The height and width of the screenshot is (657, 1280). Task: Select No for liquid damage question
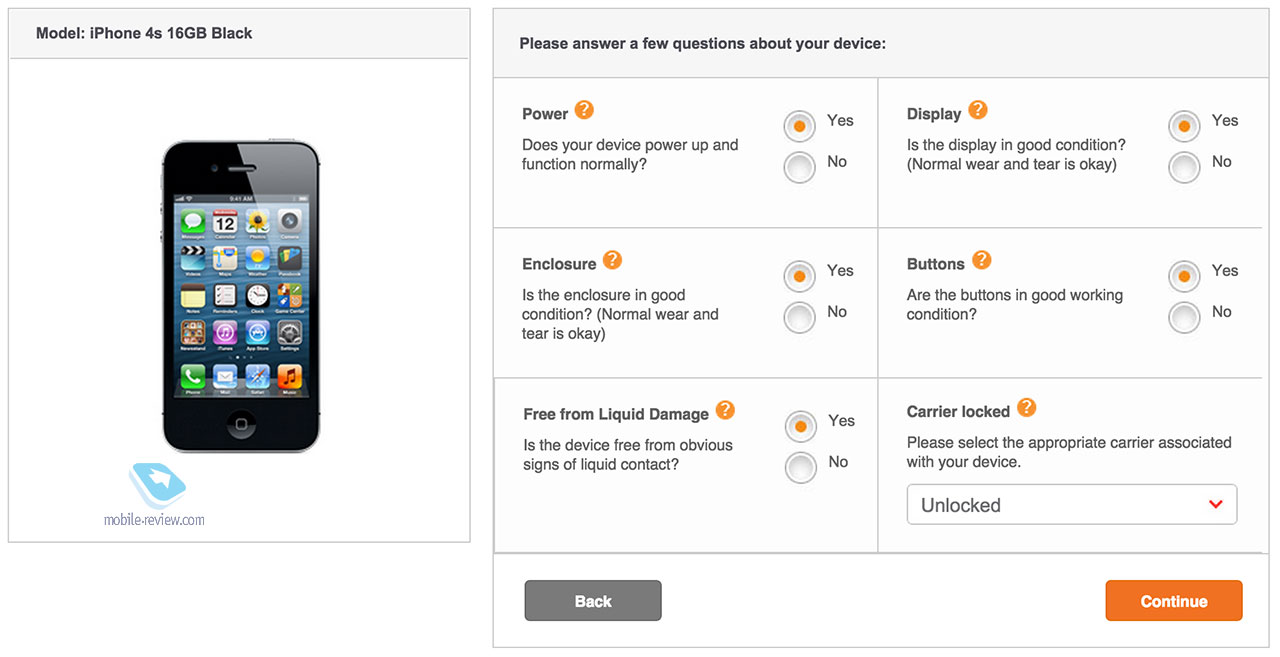[801, 467]
